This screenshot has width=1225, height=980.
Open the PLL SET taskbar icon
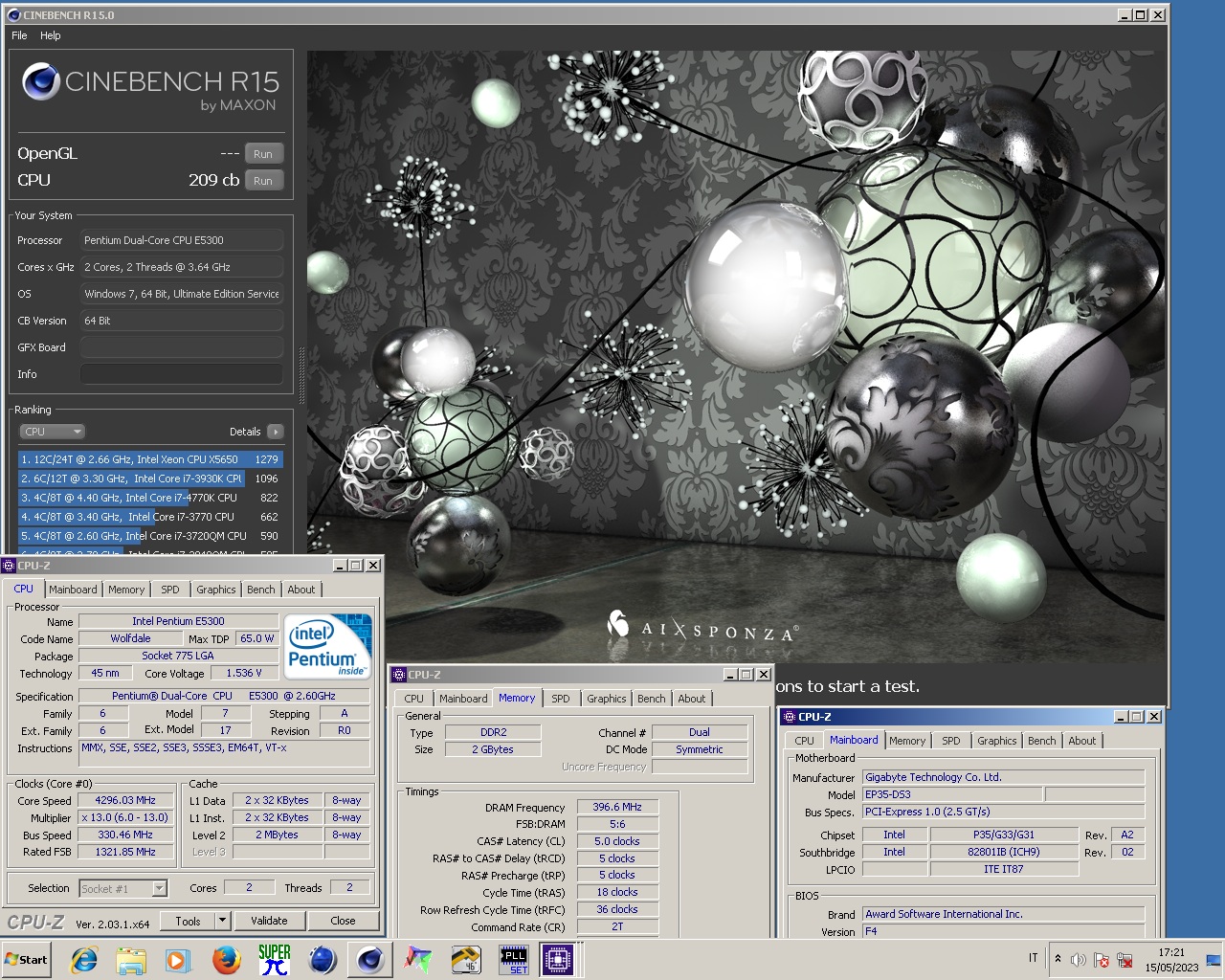(x=514, y=959)
